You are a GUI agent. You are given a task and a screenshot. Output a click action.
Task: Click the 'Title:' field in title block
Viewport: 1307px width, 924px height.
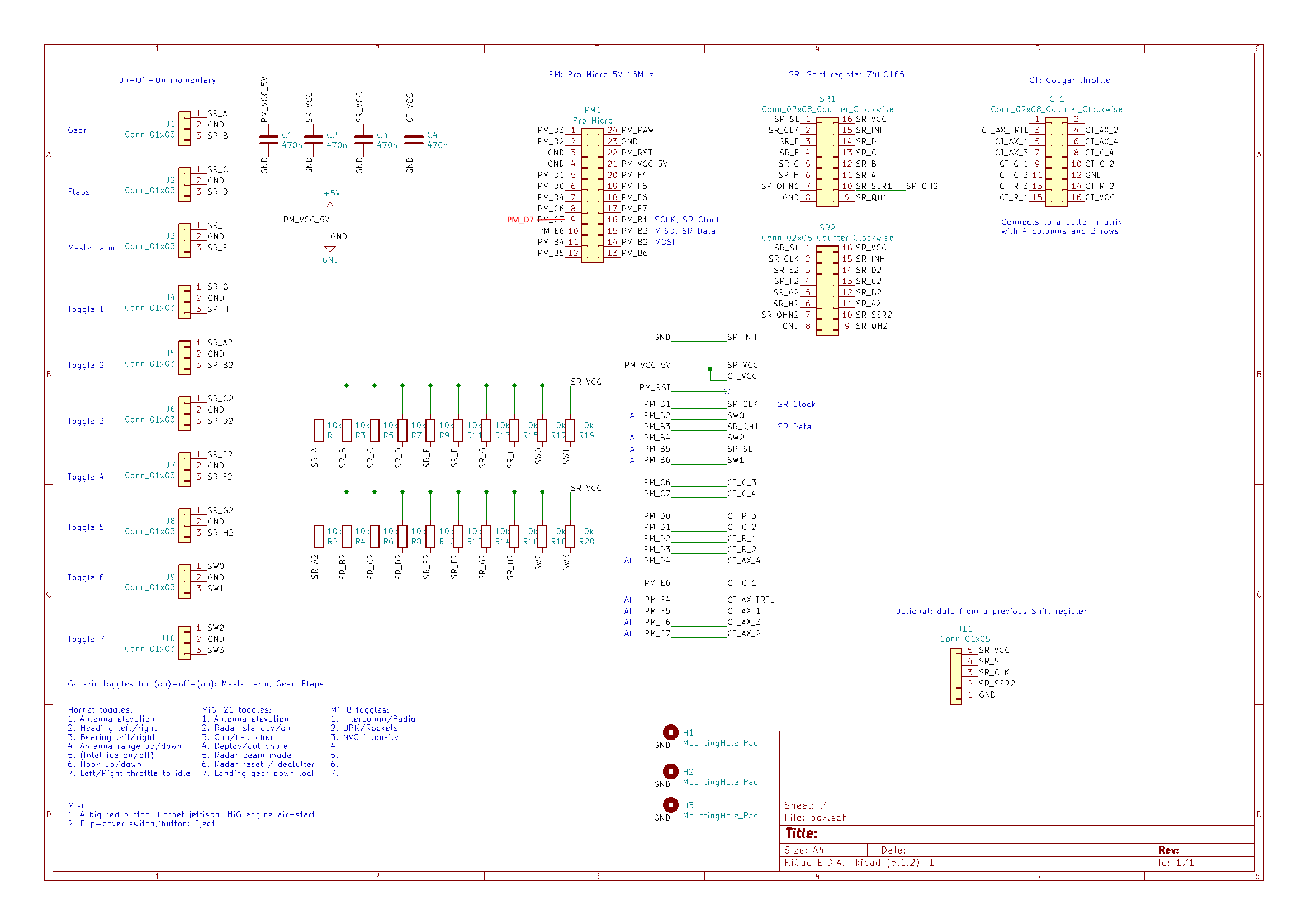coord(802,833)
